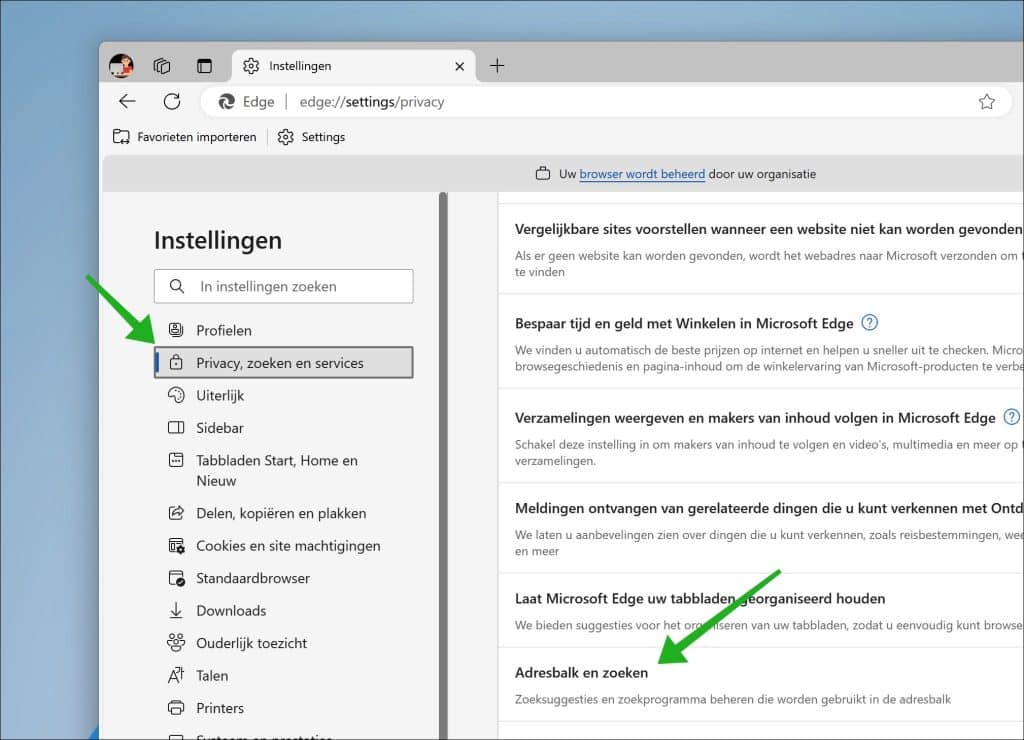Open Ouderlijk toezicht settings
This screenshot has width=1024, height=740.
(x=283, y=643)
